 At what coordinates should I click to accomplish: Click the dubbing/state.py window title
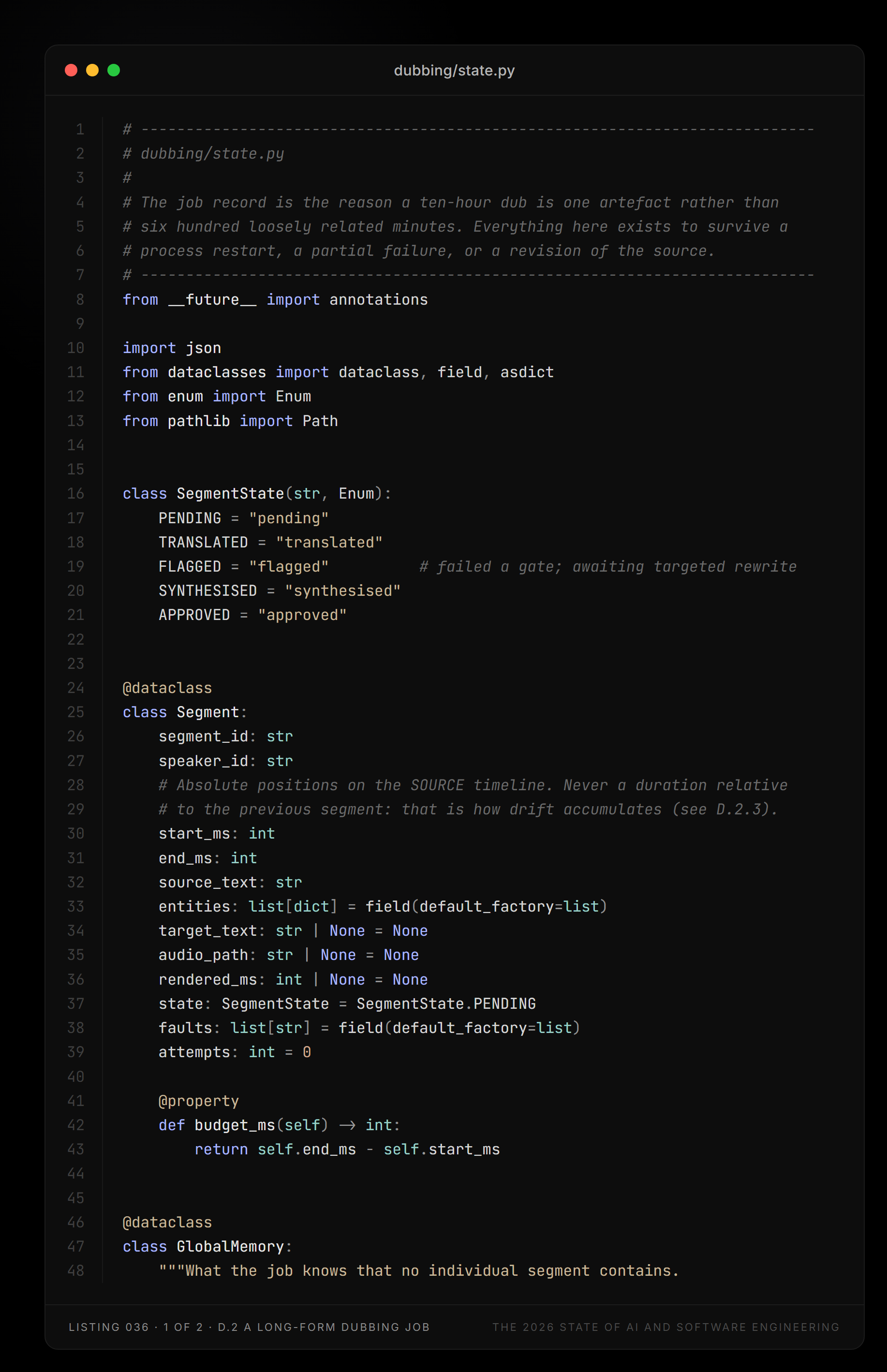click(x=454, y=70)
